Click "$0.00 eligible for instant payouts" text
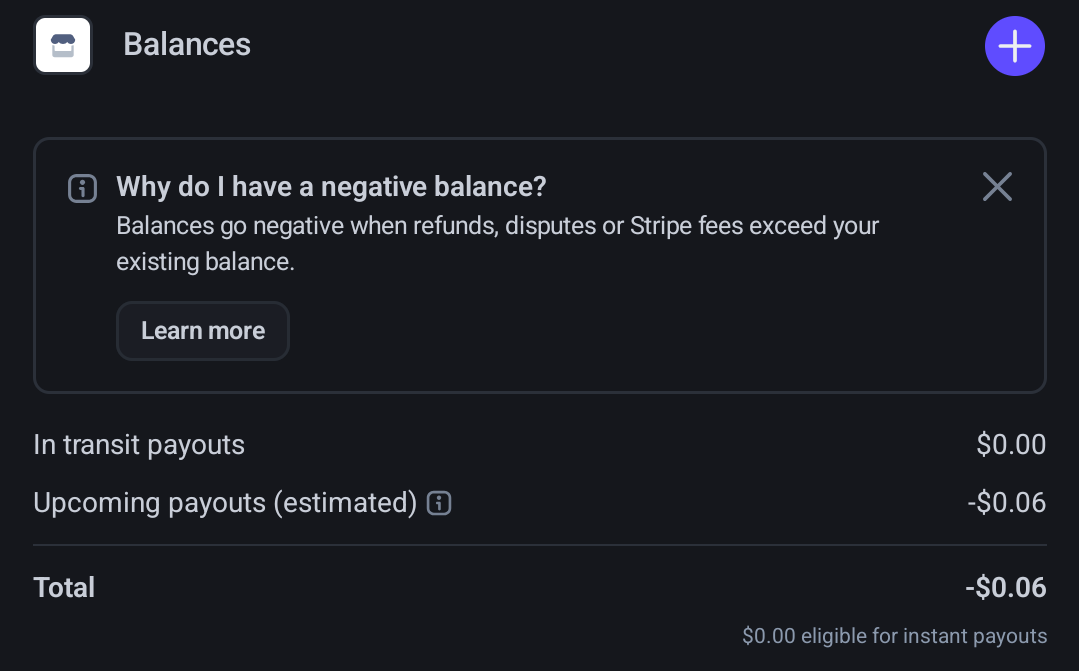The width and height of the screenshot is (1079, 671). (x=894, y=636)
